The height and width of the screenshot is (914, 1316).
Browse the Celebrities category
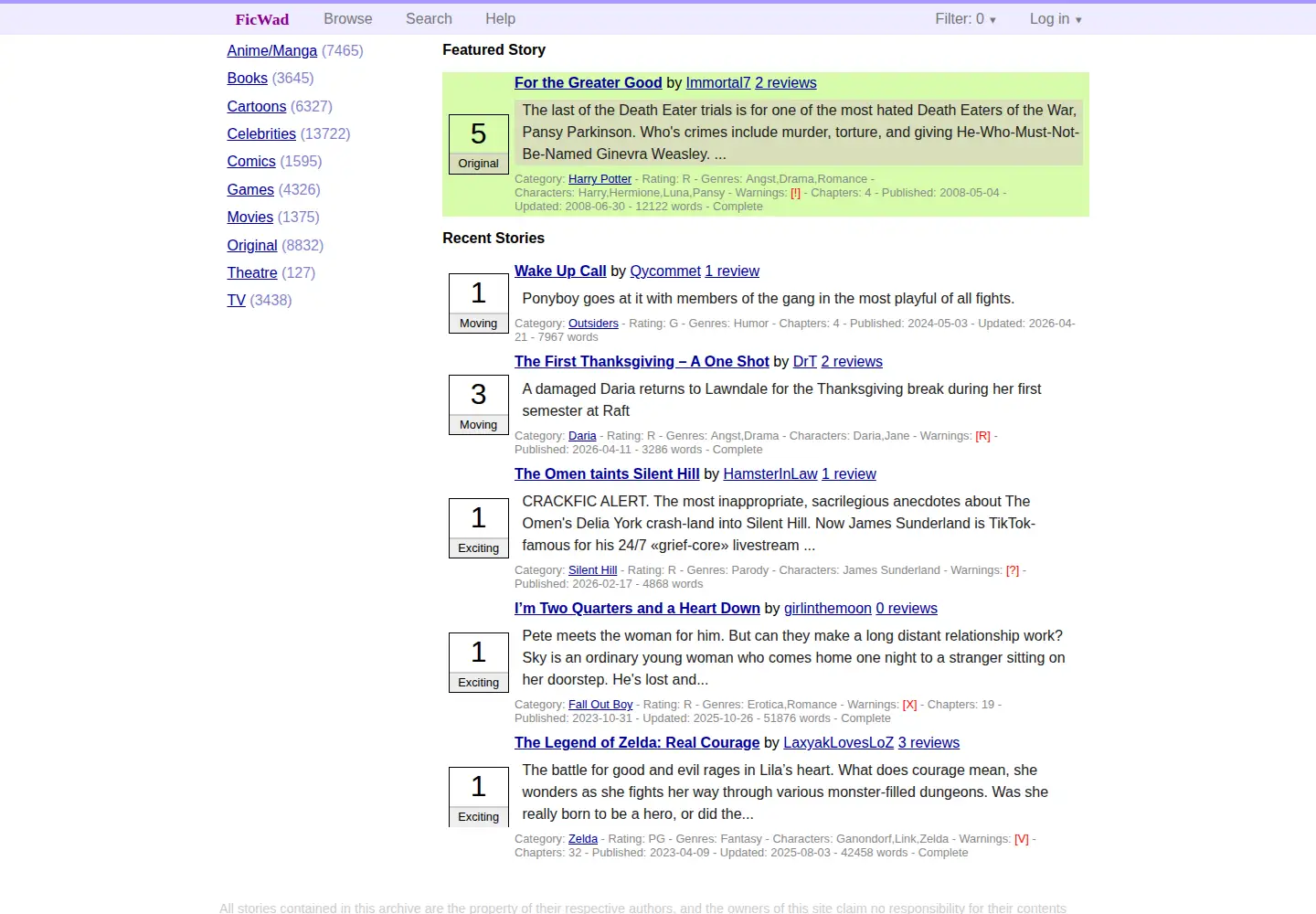click(261, 134)
